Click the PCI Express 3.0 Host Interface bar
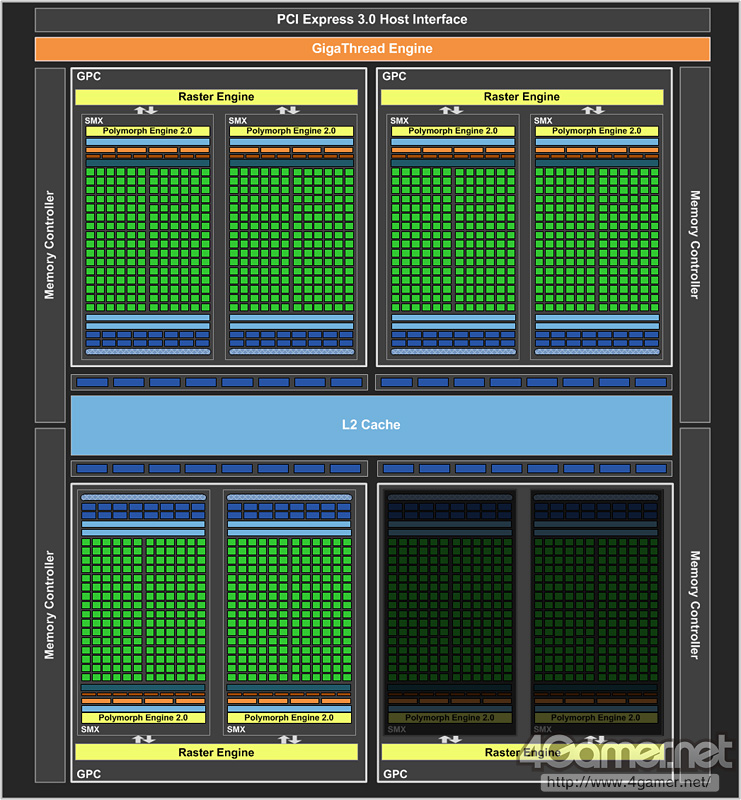741x800 pixels. click(373, 19)
